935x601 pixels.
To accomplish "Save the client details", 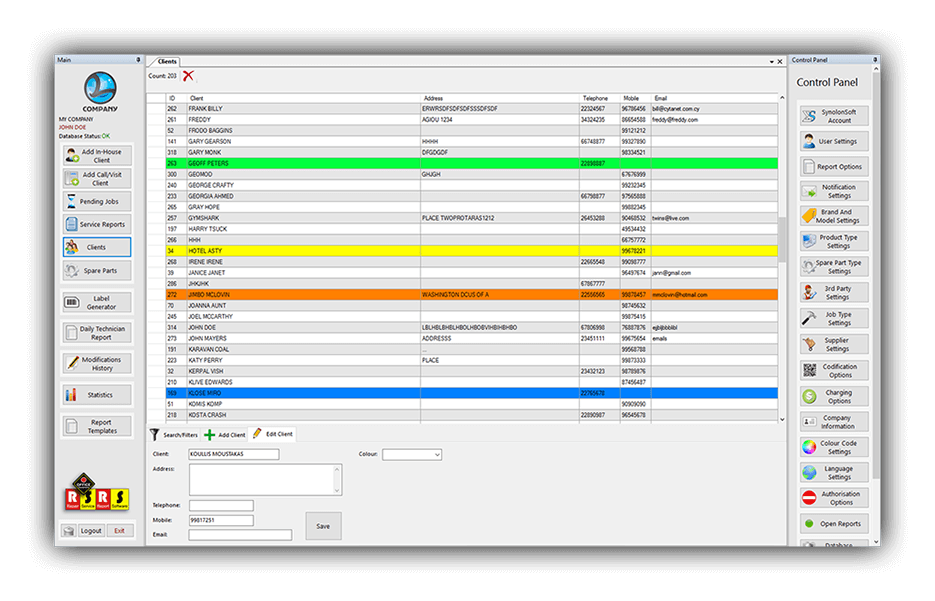I will [x=322, y=525].
